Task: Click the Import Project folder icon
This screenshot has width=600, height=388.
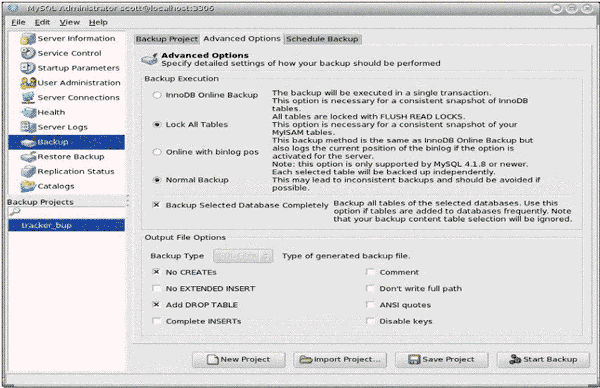Action: pos(305,360)
